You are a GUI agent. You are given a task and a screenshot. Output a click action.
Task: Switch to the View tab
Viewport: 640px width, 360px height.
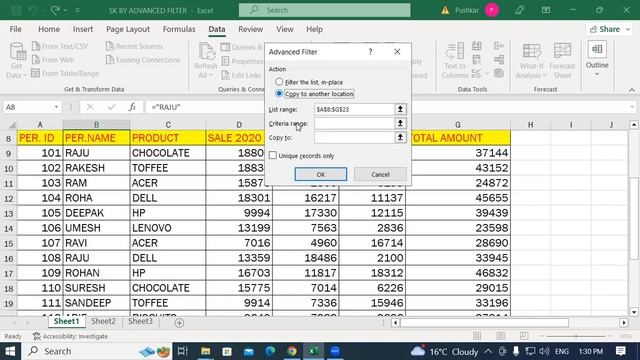point(284,29)
